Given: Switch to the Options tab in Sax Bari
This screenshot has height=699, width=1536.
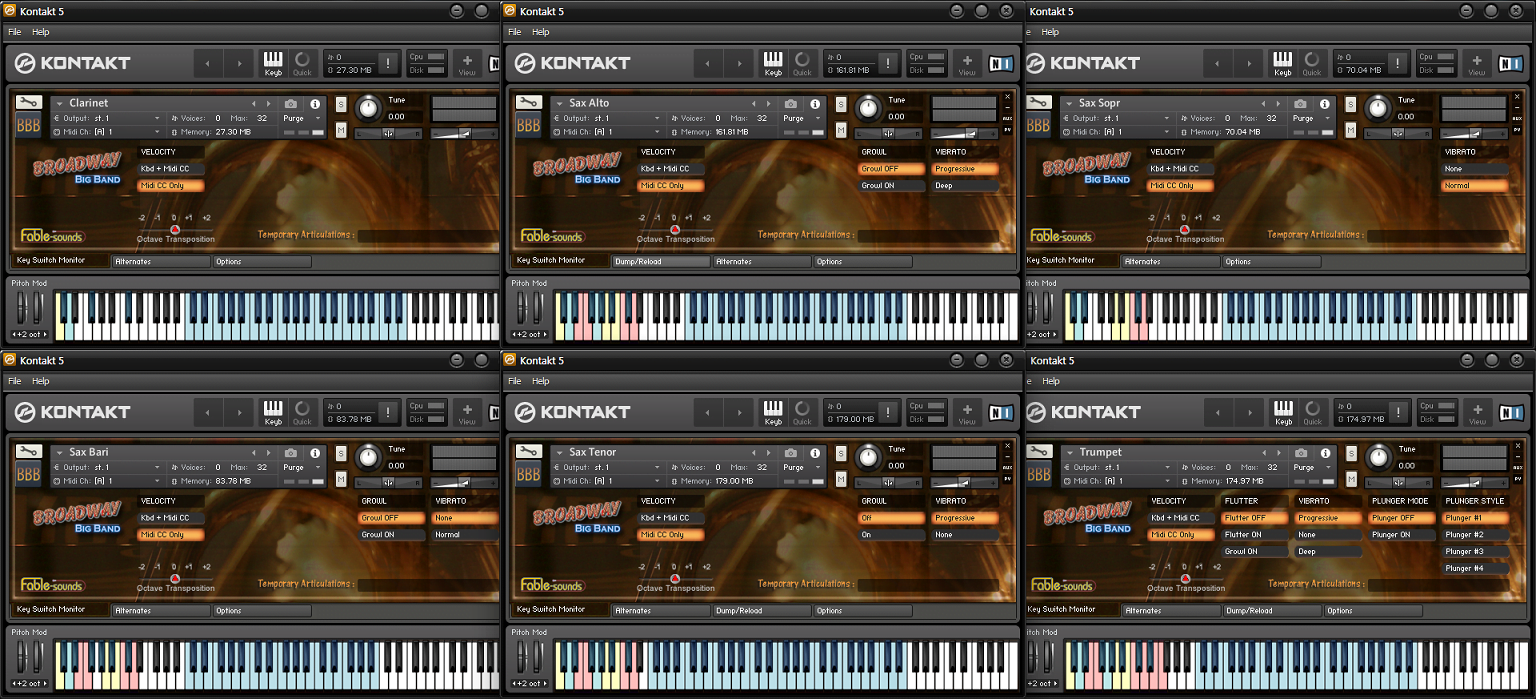Looking at the screenshot, I should [262, 611].
